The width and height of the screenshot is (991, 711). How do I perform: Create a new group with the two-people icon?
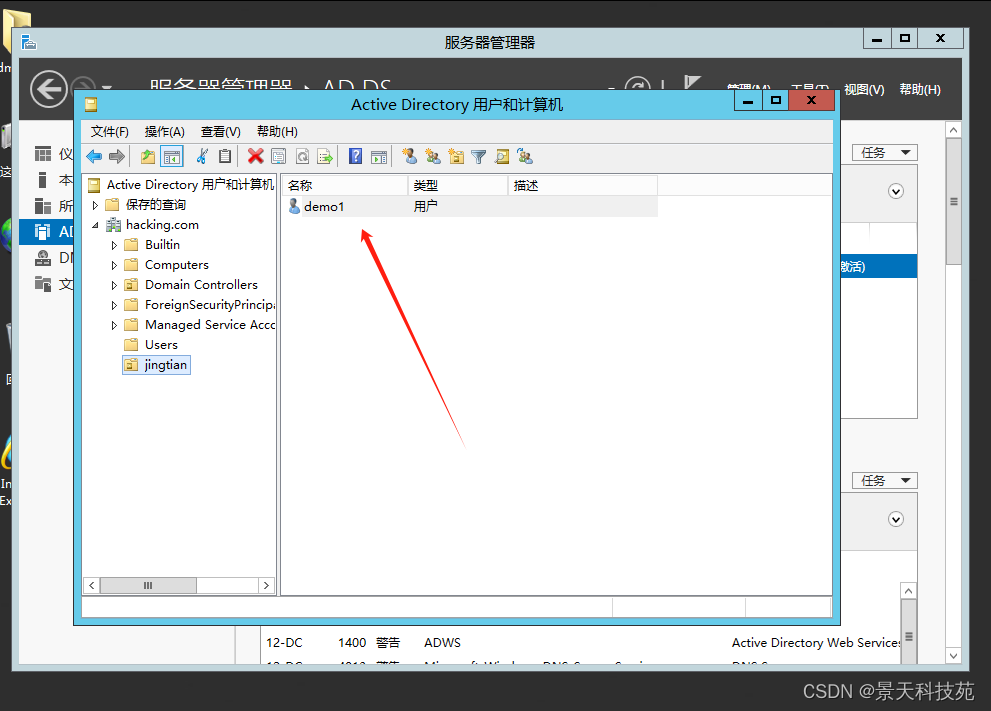tap(433, 156)
